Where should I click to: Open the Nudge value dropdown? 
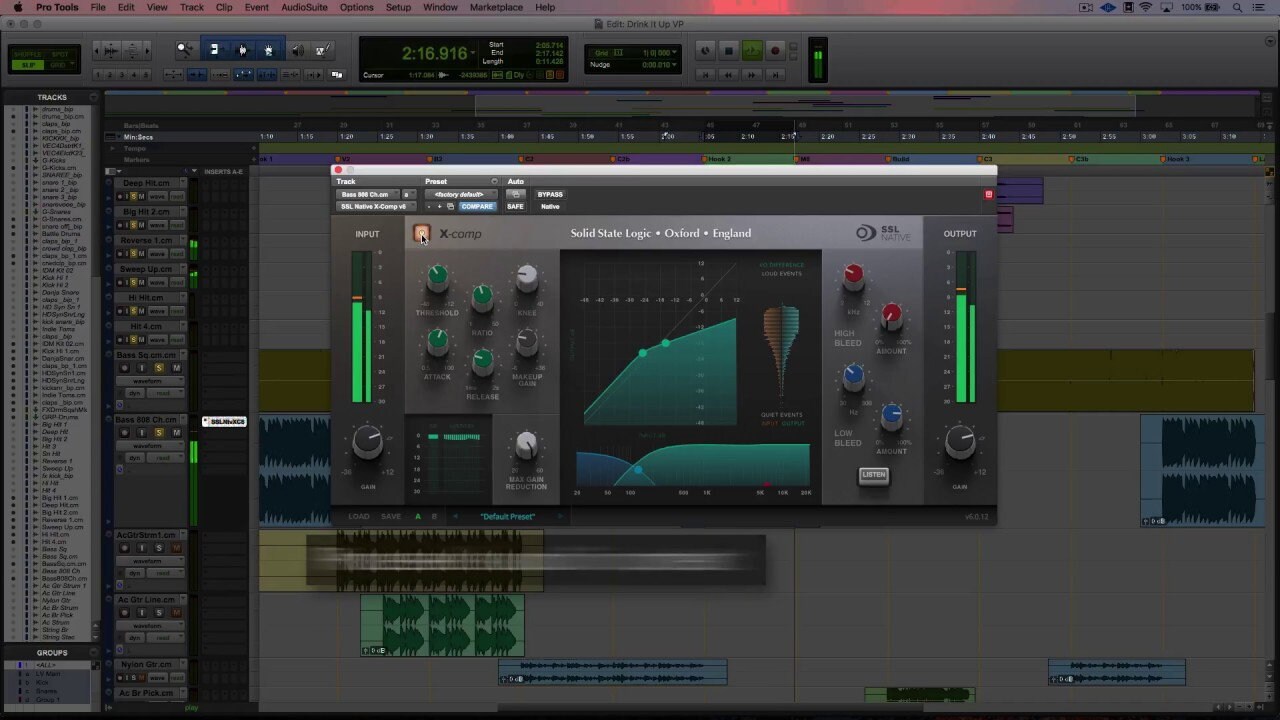[x=674, y=65]
